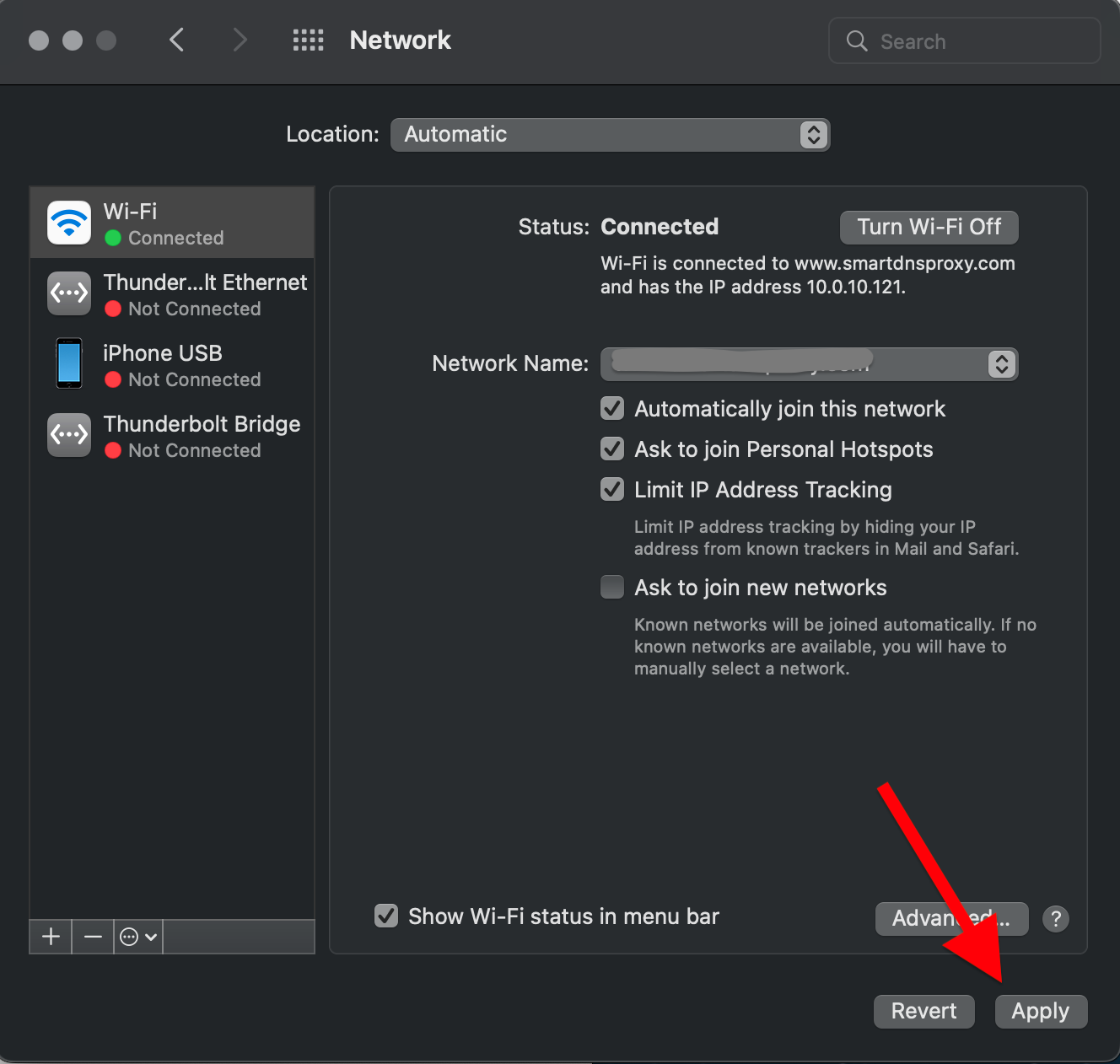Go forward with the right chevron
The height and width of the screenshot is (1064, 1120).
pyautogui.click(x=240, y=40)
